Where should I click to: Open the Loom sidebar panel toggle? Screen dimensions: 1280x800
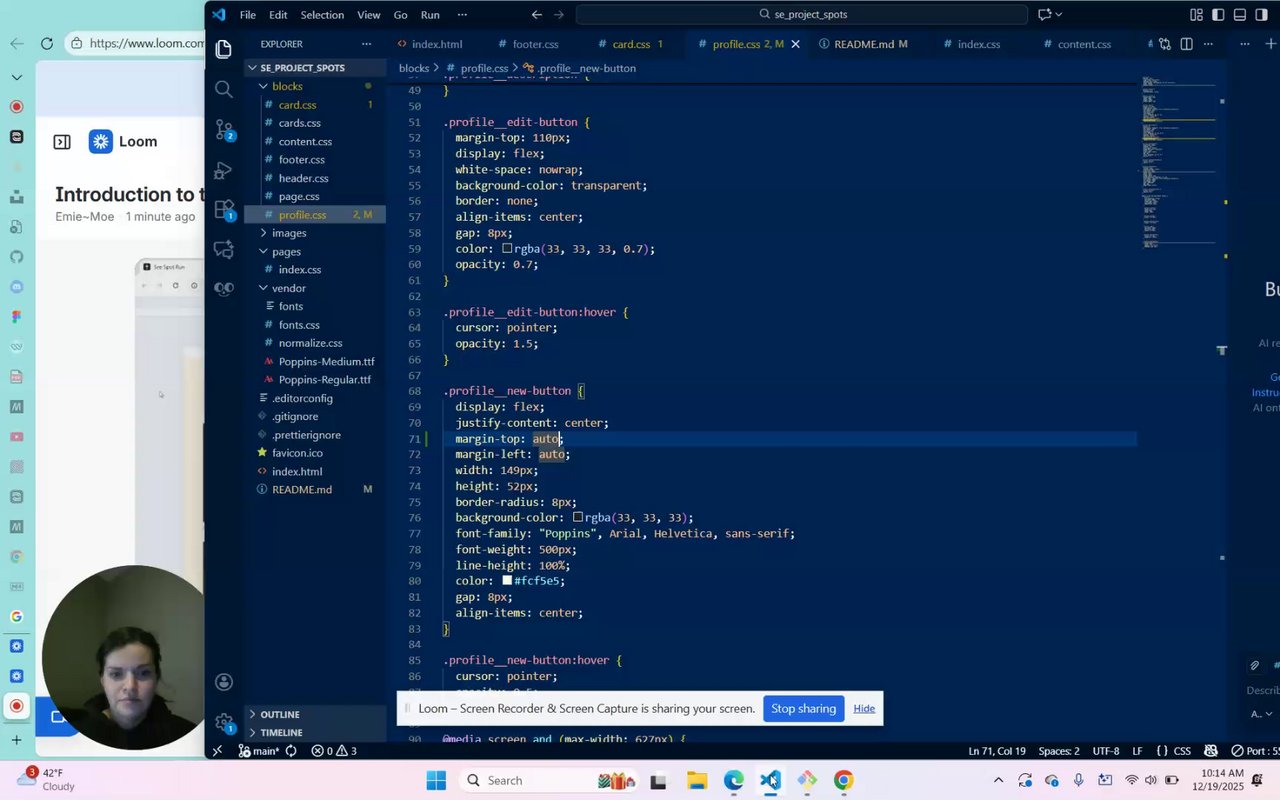[x=62, y=142]
